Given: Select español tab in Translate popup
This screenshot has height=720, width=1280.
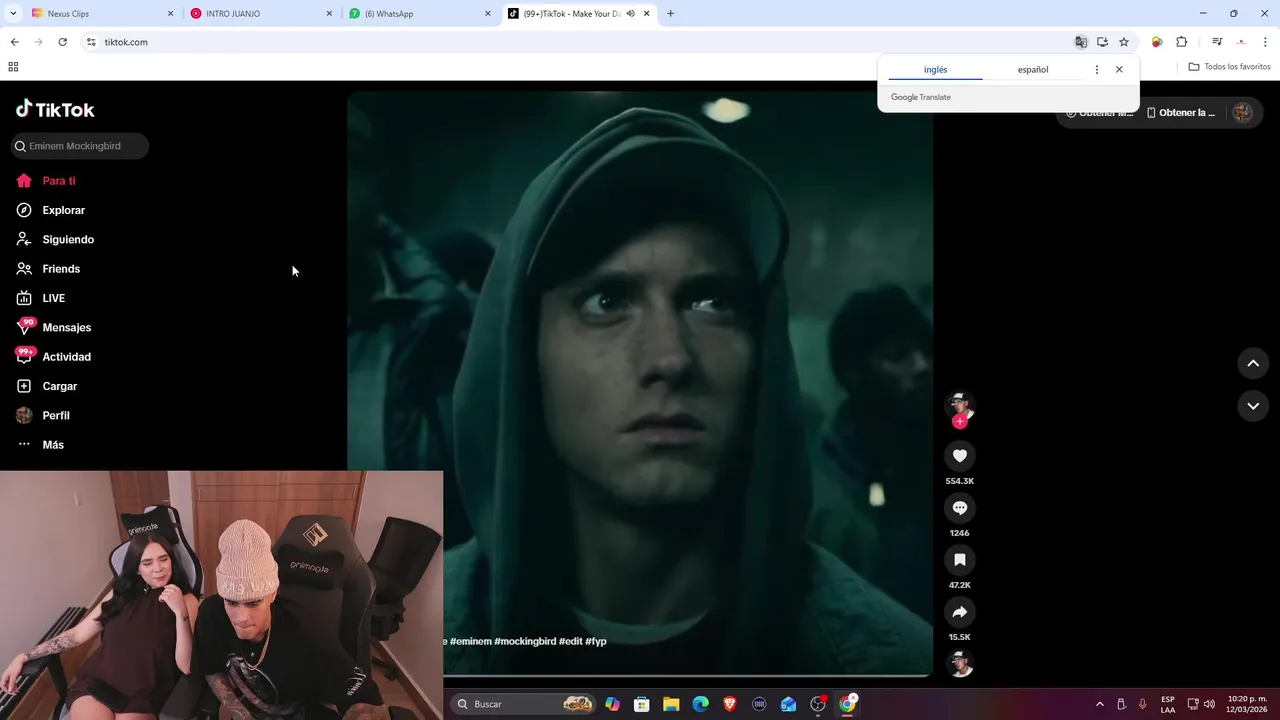Looking at the screenshot, I should click(x=1033, y=70).
